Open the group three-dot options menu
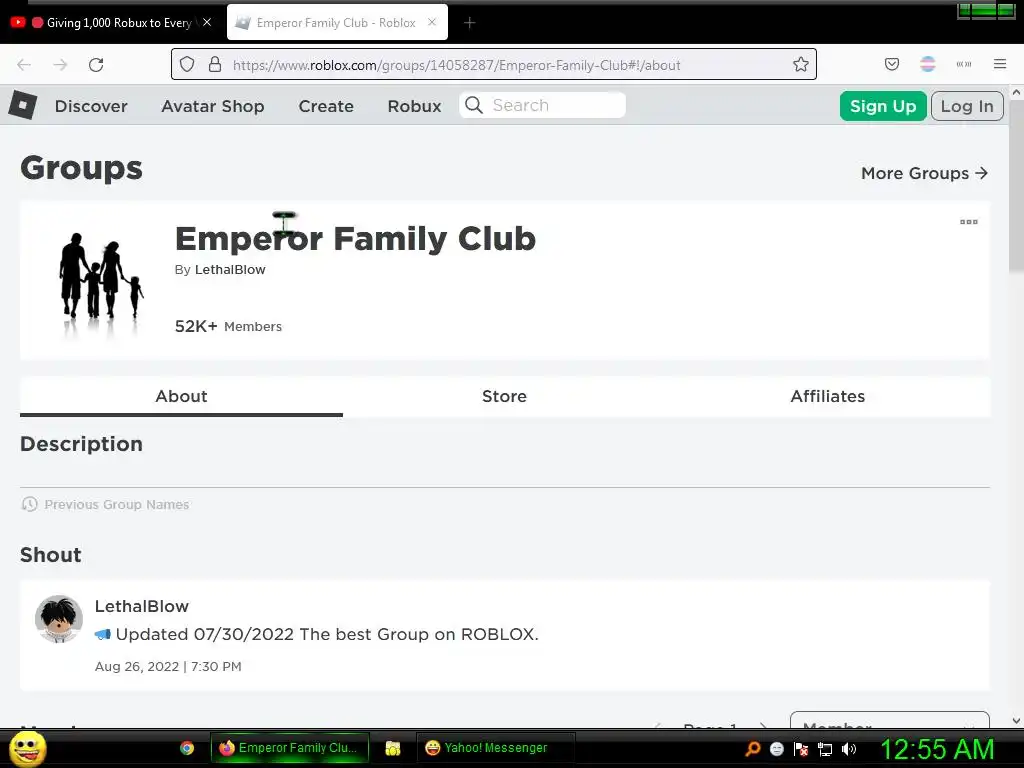This screenshot has width=1024, height=768. pos(968,222)
